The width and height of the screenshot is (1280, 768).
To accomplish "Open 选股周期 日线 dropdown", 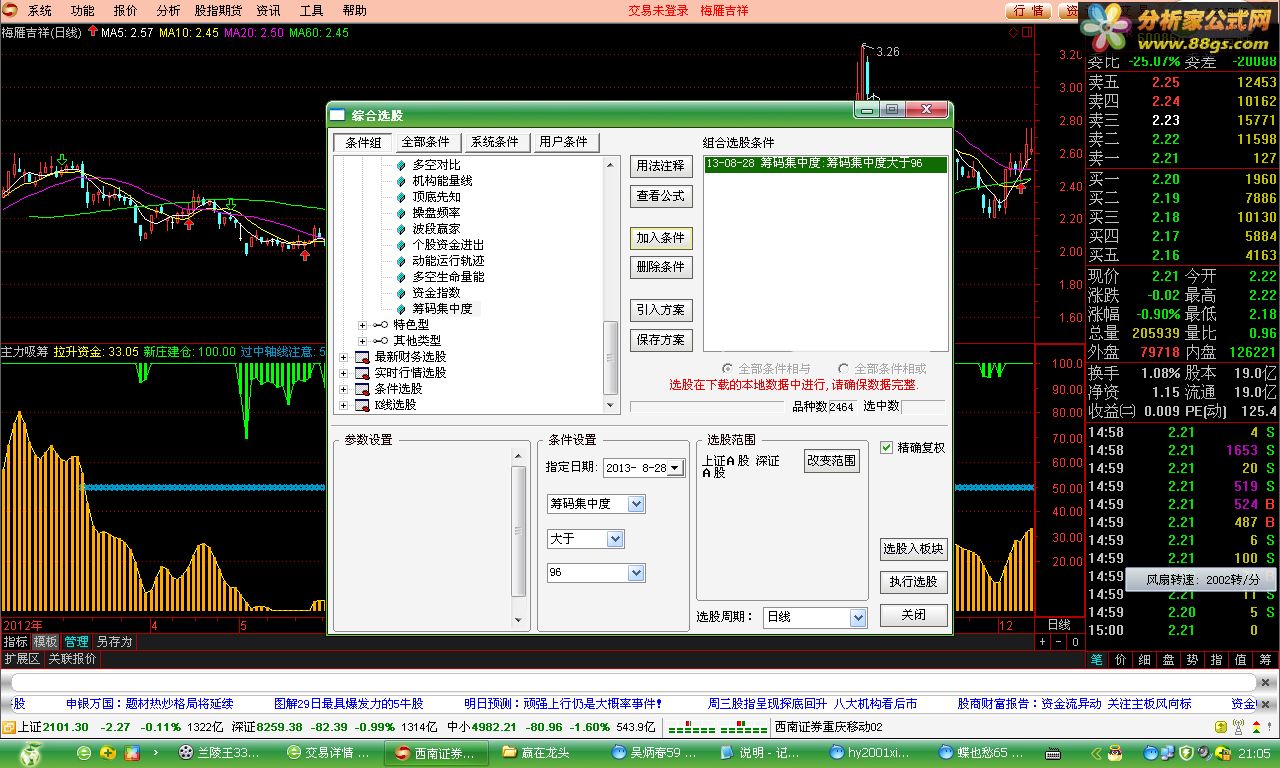I will click(857, 618).
